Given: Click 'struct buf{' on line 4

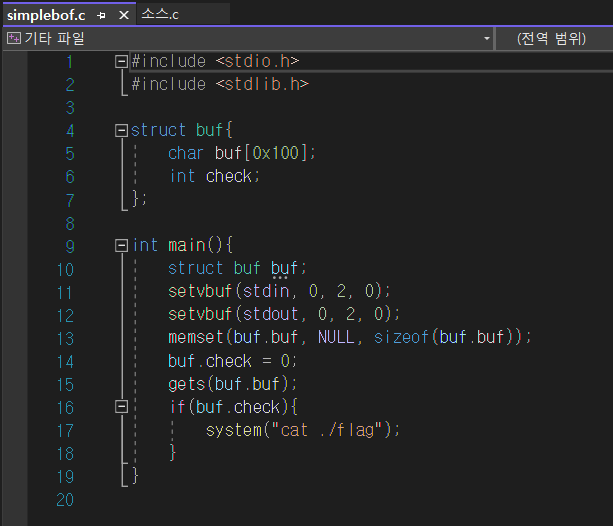Looking at the screenshot, I should click(181, 130).
